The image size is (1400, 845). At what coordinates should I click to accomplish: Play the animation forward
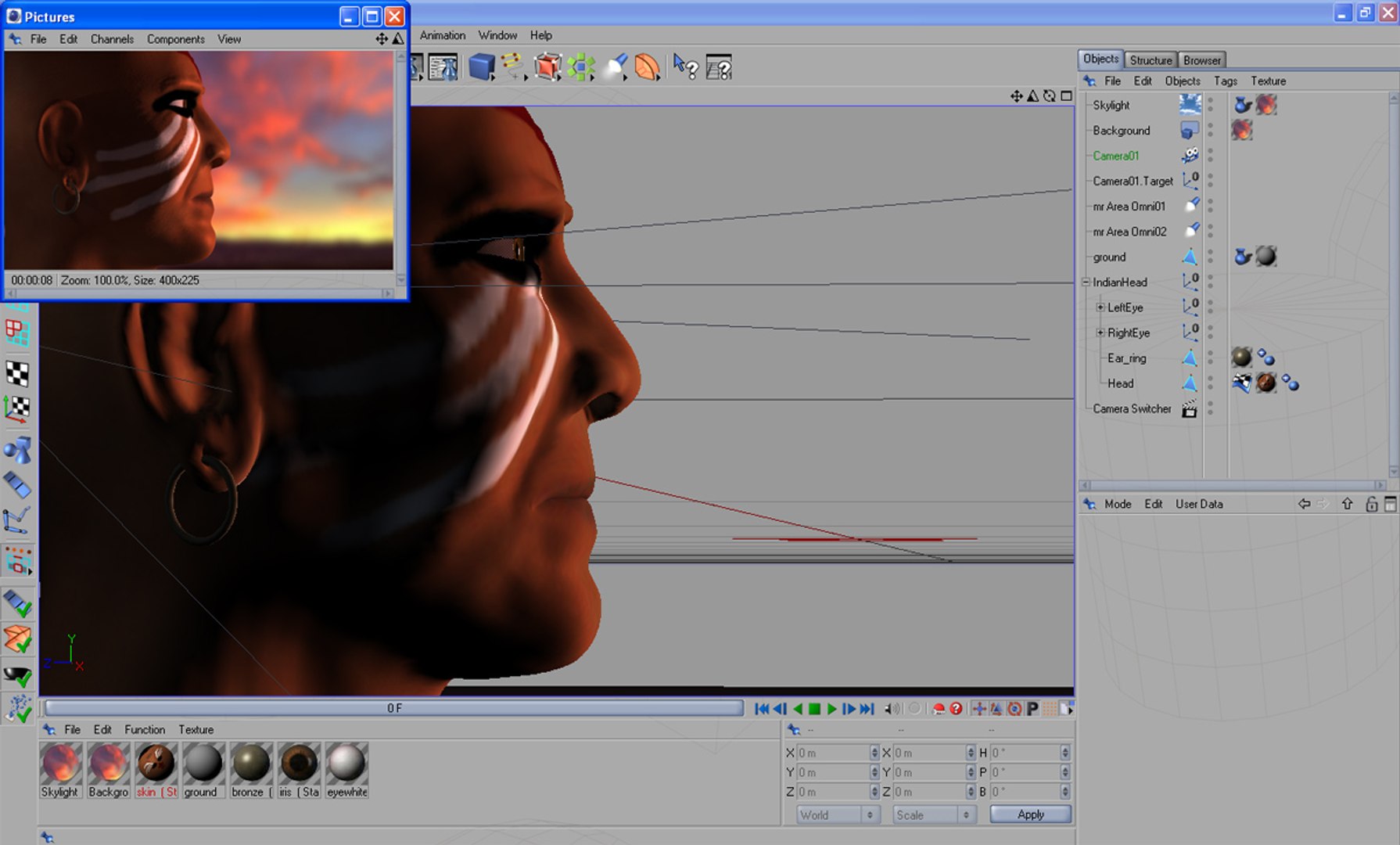point(831,709)
